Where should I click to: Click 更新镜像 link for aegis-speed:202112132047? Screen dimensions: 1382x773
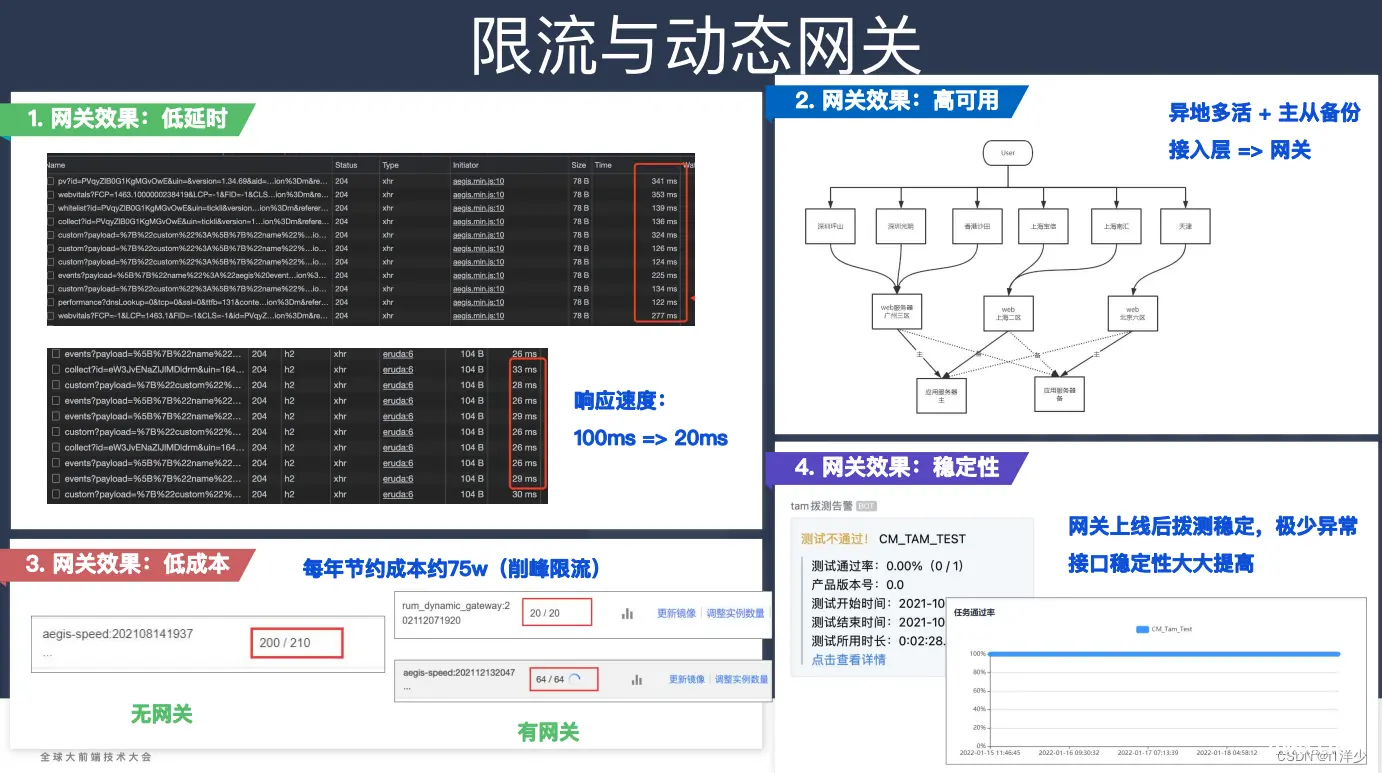coord(686,679)
